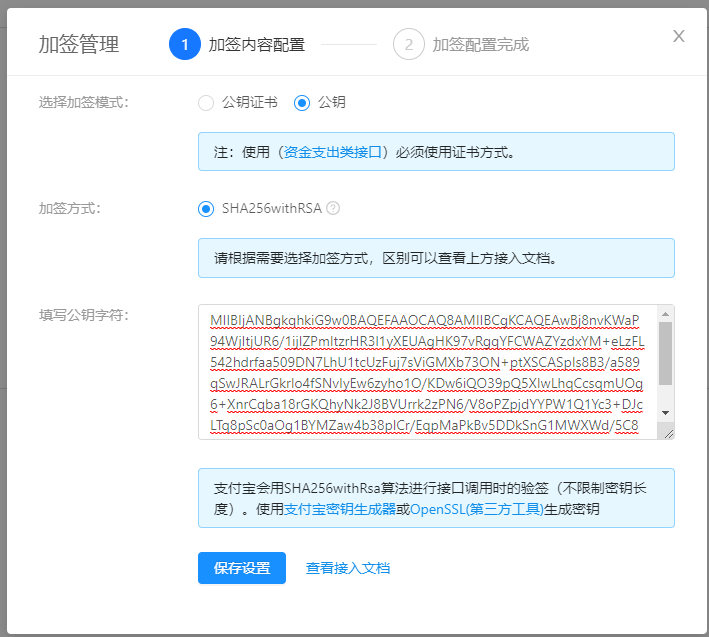The image size is (709, 637).
Task: Click the 加签管理 dialog title
Action: click(x=79, y=44)
